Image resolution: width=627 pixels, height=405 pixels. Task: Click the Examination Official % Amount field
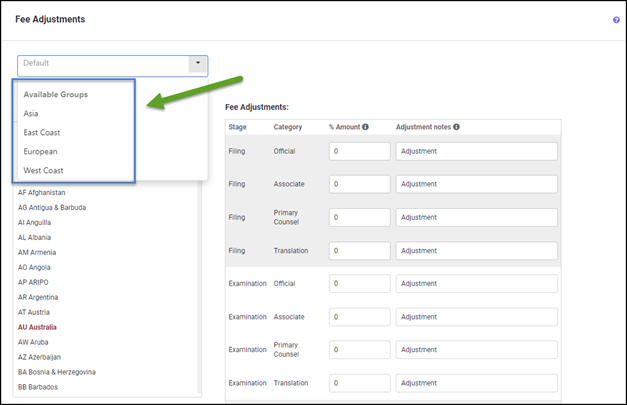359,284
